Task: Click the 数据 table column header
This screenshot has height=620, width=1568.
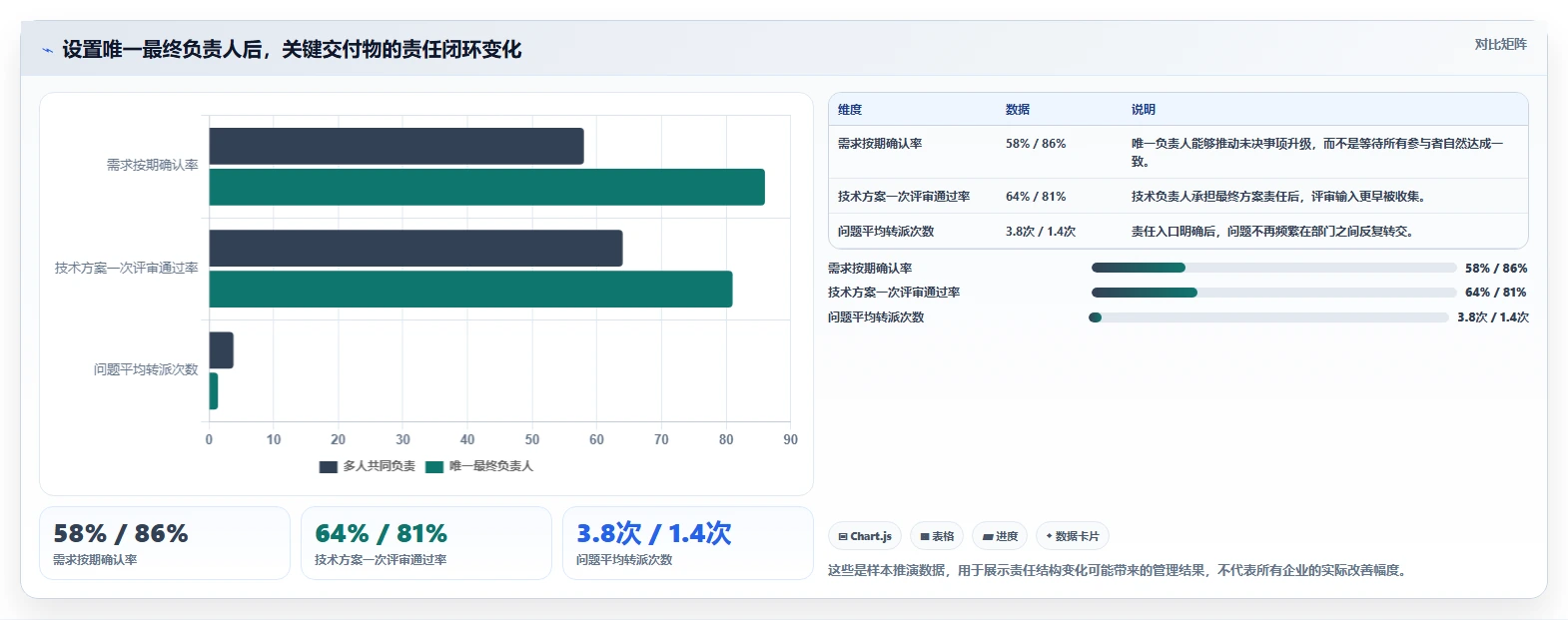Action: click(x=1018, y=110)
